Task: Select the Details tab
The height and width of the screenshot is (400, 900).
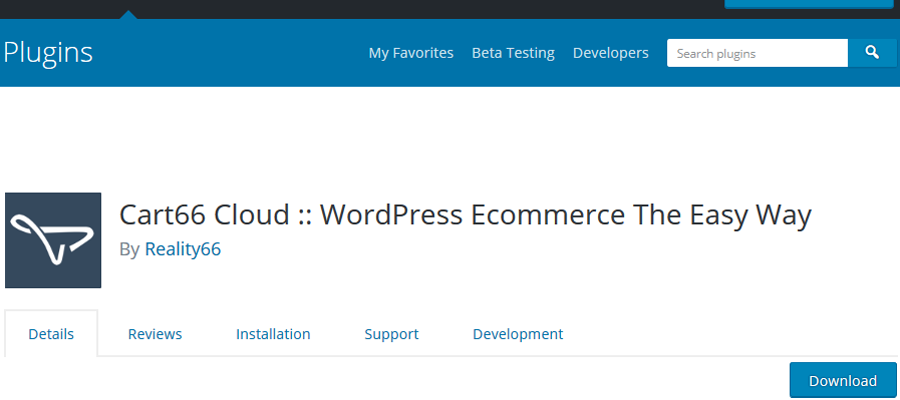Action: pyautogui.click(x=51, y=334)
